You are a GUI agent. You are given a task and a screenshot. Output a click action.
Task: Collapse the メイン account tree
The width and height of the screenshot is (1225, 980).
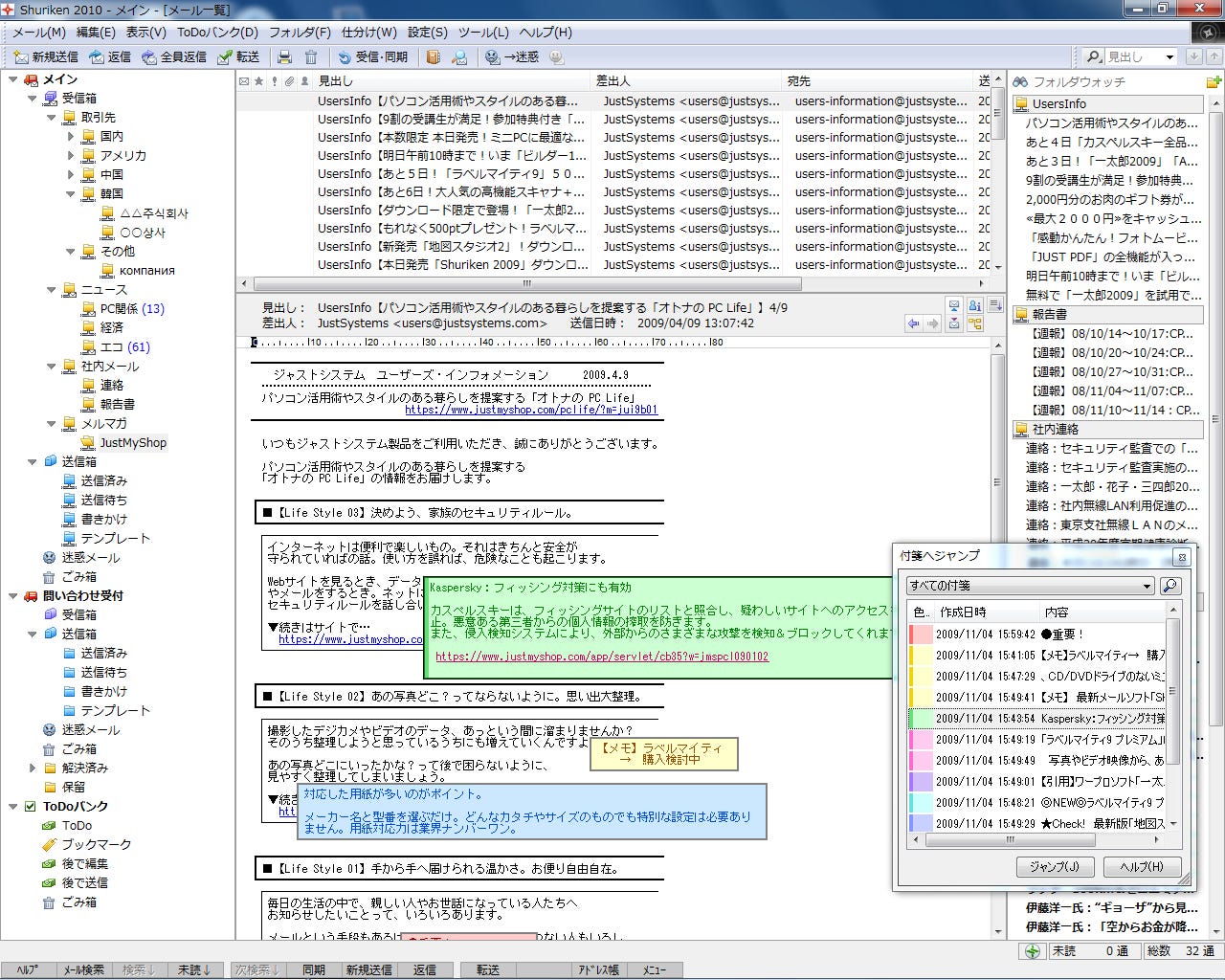pyautogui.click(x=13, y=79)
